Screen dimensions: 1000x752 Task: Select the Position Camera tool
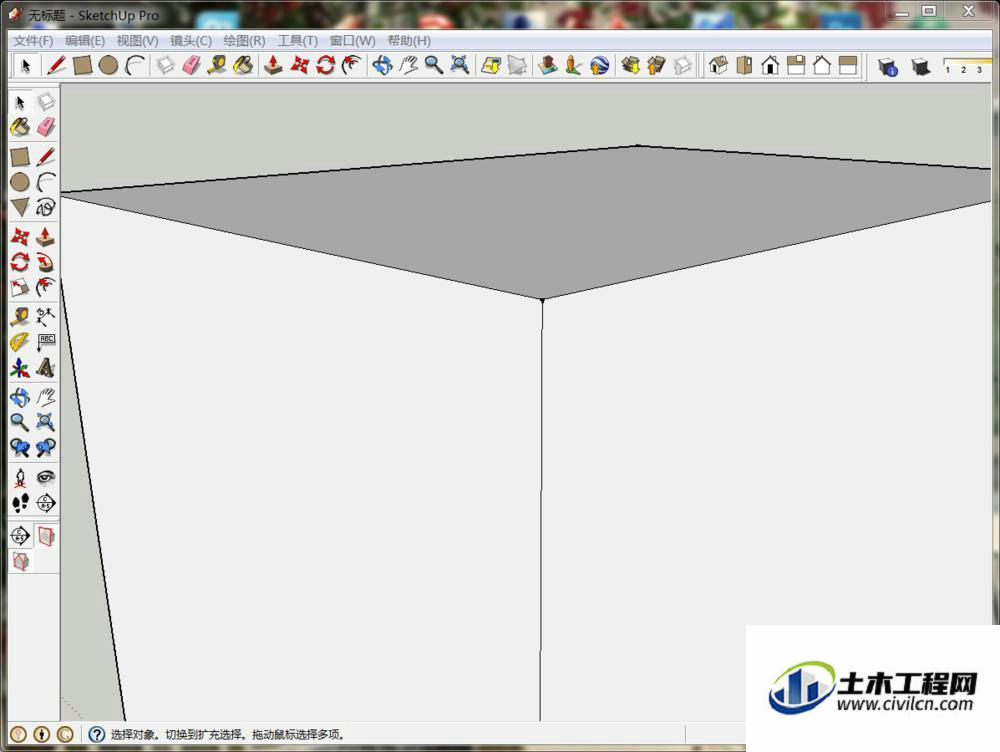(x=20, y=478)
